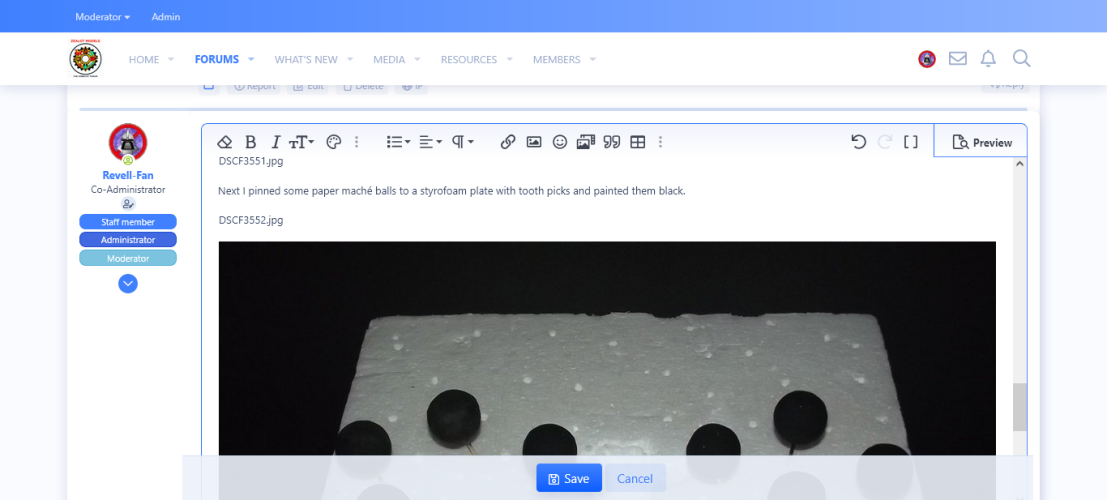Toggle BB code mode
The width and height of the screenshot is (1107, 500).
(x=911, y=142)
